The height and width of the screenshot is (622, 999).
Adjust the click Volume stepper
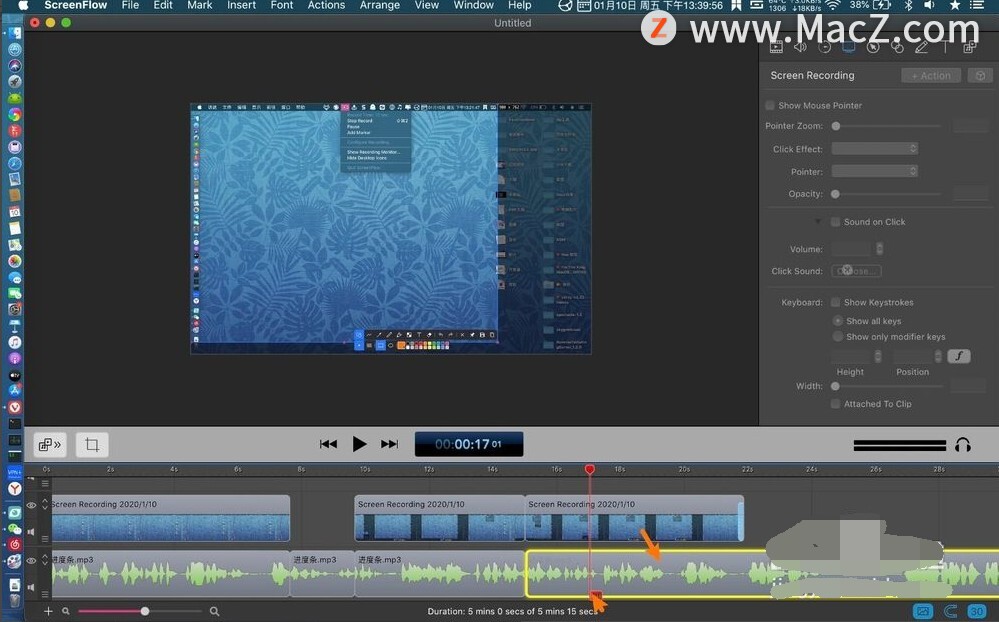click(x=879, y=249)
